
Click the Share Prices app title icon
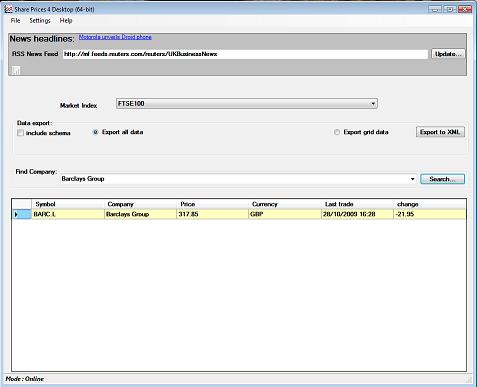point(8,9)
